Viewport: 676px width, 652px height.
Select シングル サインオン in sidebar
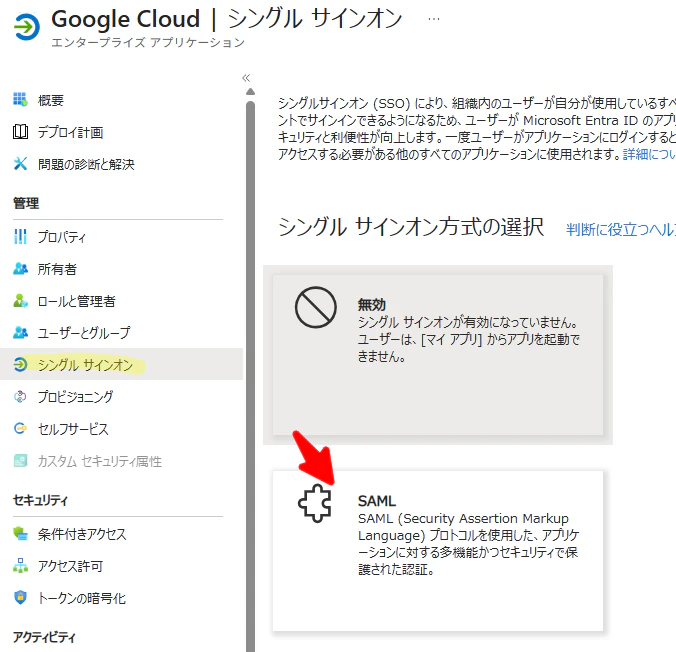point(121,364)
